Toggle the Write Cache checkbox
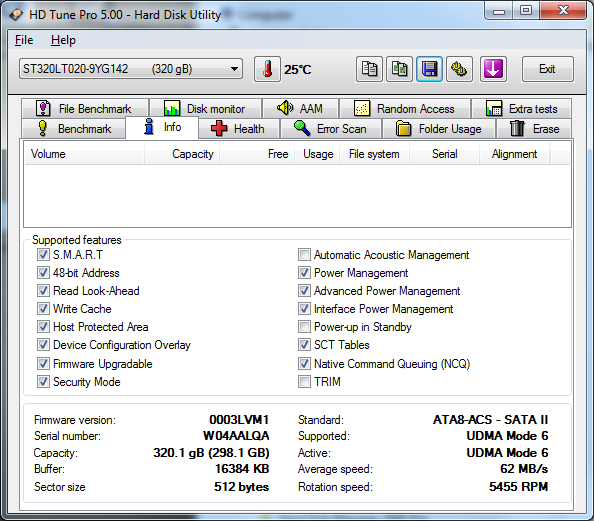Viewport: 594px width, 521px height. click(43, 308)
